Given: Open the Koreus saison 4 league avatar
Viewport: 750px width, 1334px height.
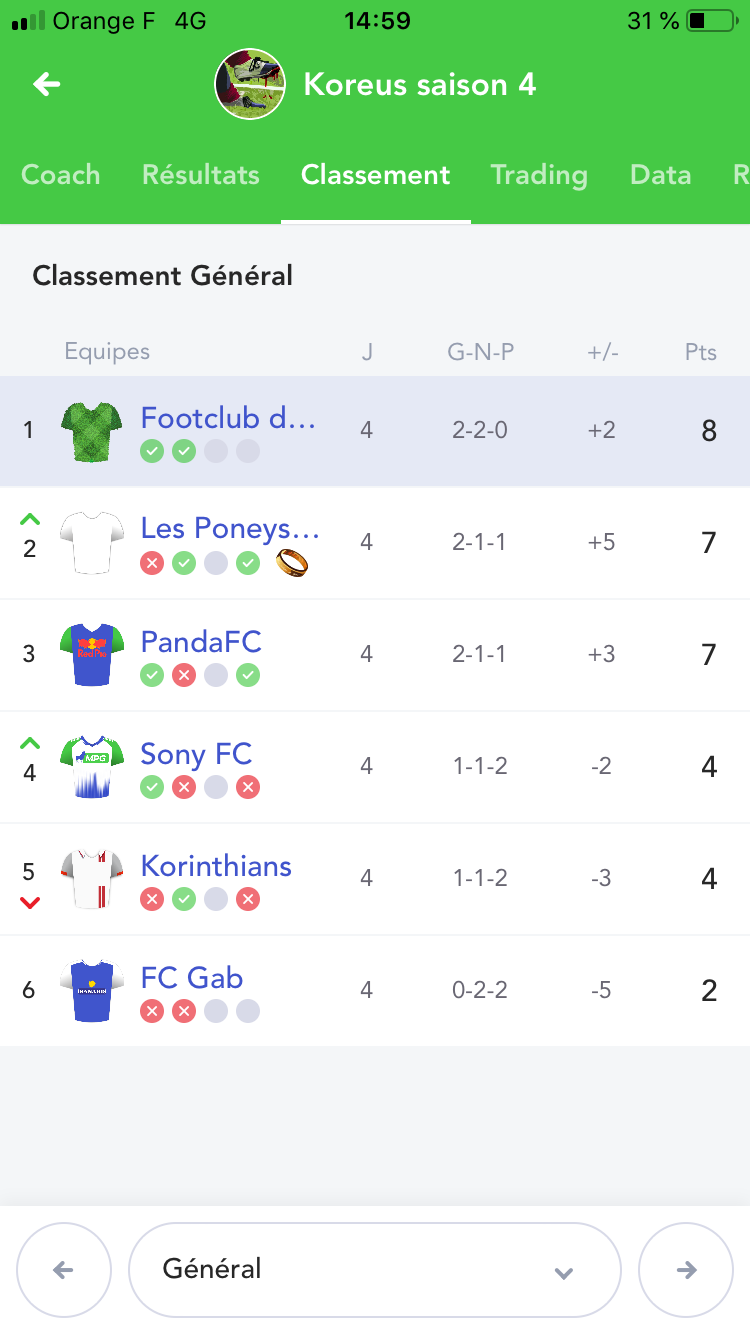Looking at the screenshot, I should (251, 84).
